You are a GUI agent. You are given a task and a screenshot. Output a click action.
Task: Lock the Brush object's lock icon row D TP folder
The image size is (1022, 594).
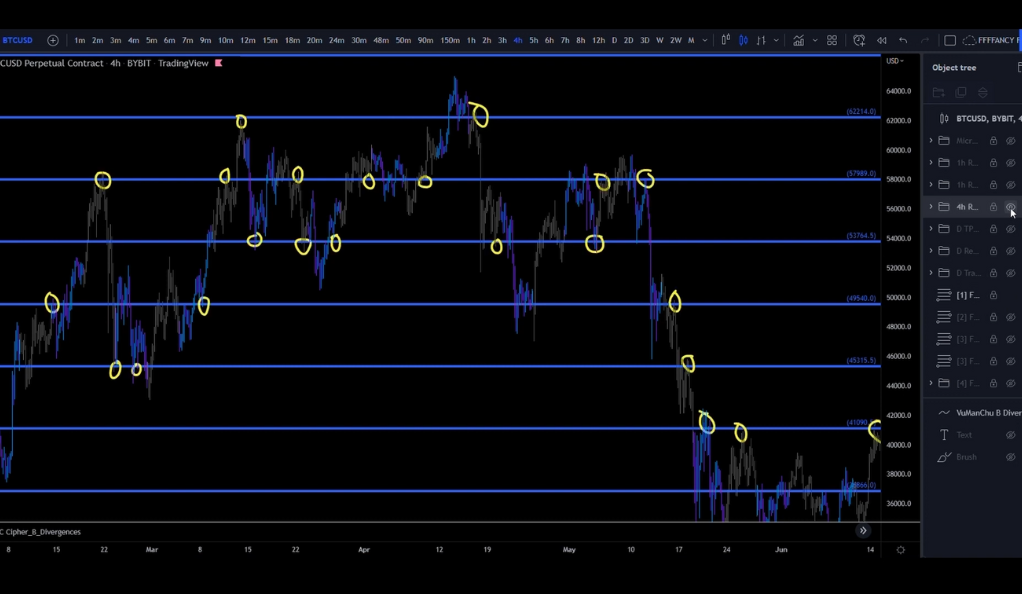993,229
